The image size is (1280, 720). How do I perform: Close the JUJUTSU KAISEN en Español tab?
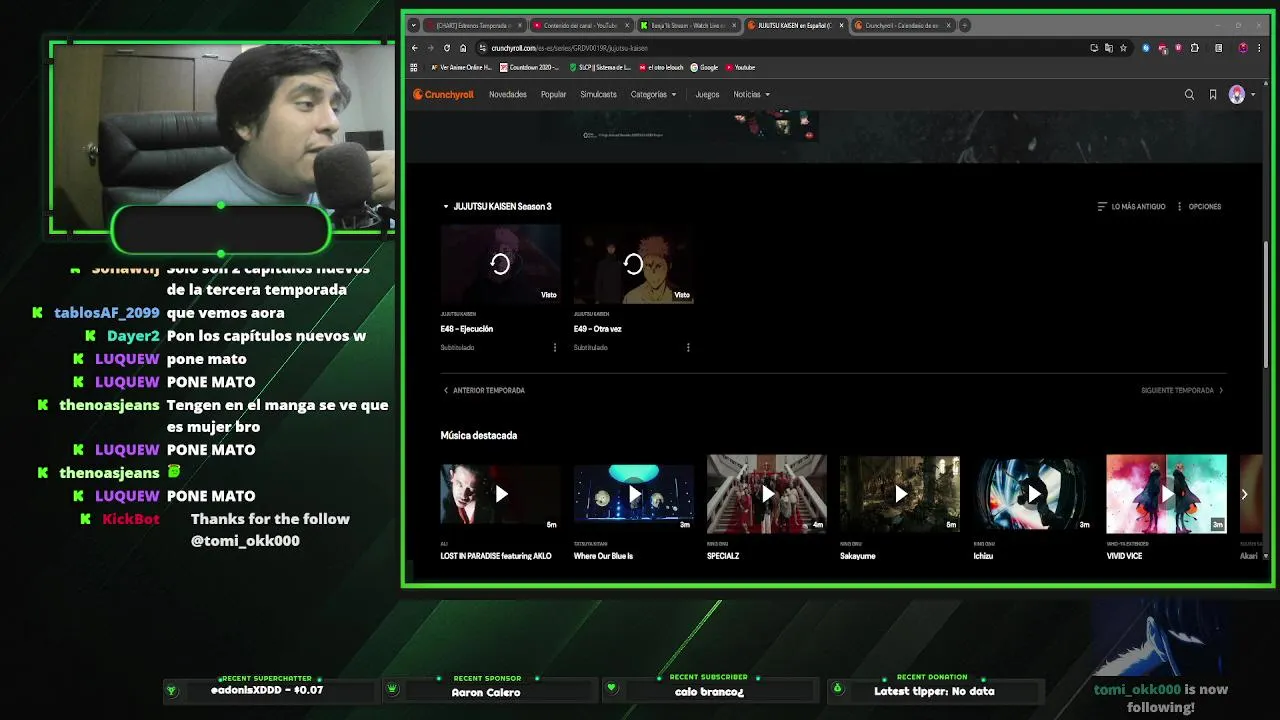click(841, 25)
